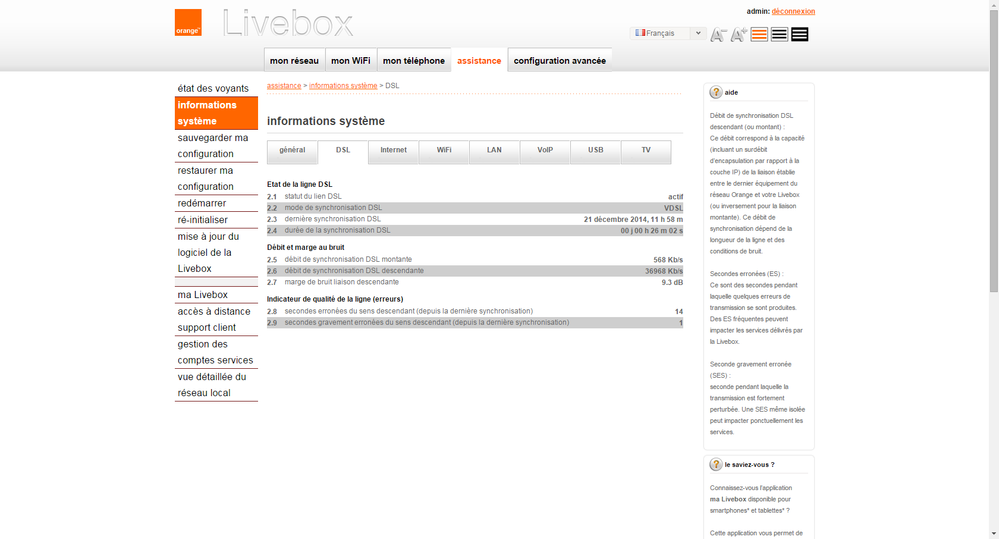Increase font size with A+ icon
The image size is (999, 539).
click(738, 34)
